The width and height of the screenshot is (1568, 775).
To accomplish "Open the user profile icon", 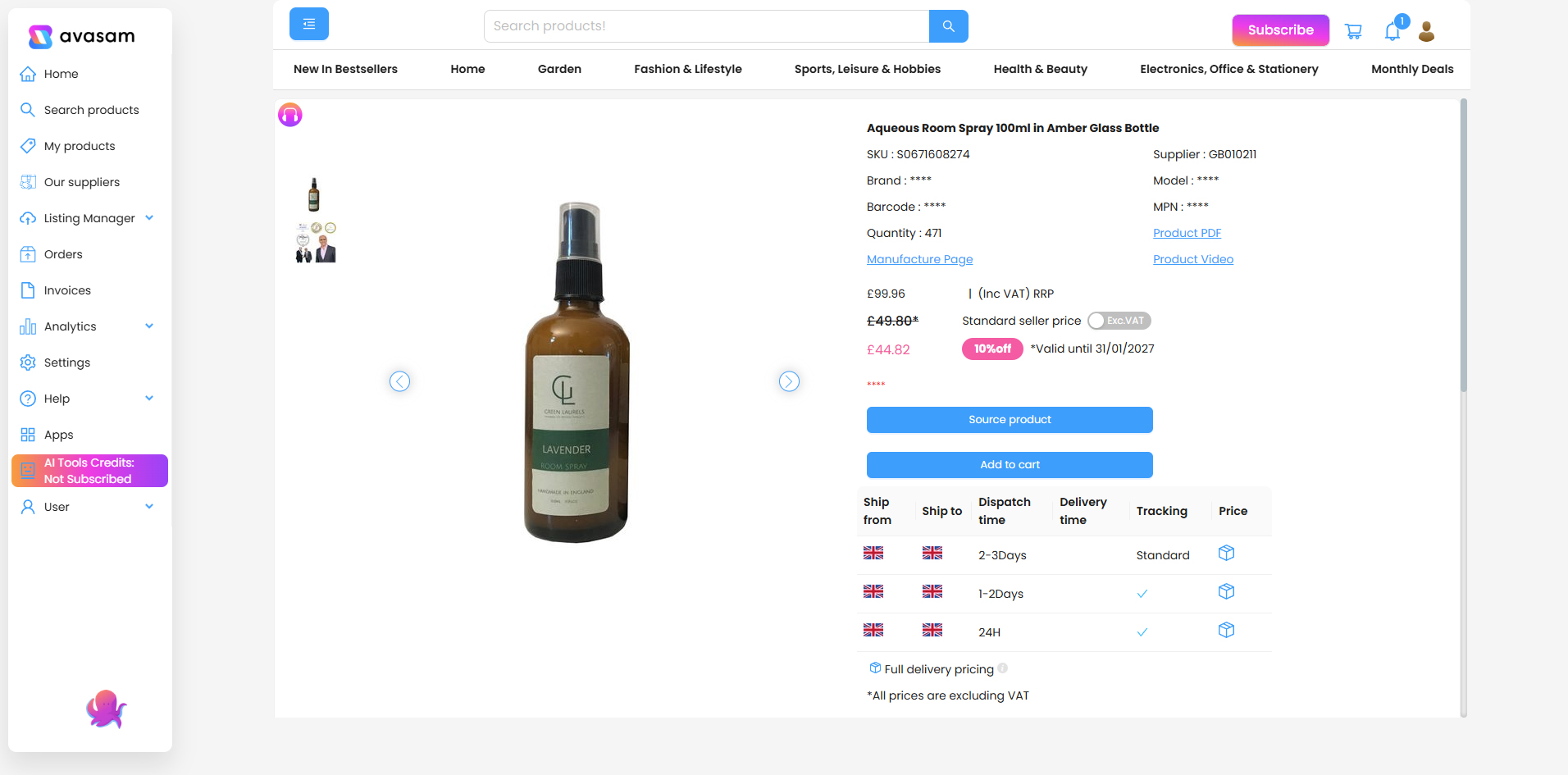I will (1427, 30).
